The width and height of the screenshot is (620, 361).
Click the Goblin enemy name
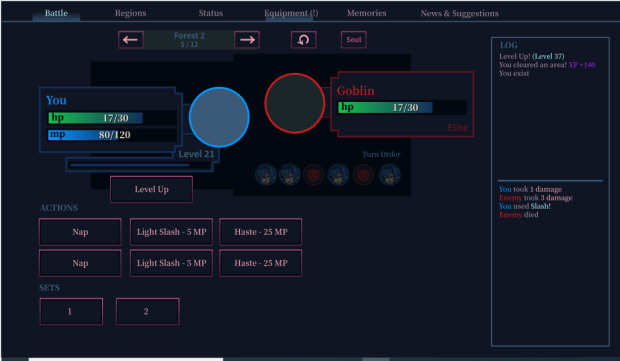(x=355, y=91)
